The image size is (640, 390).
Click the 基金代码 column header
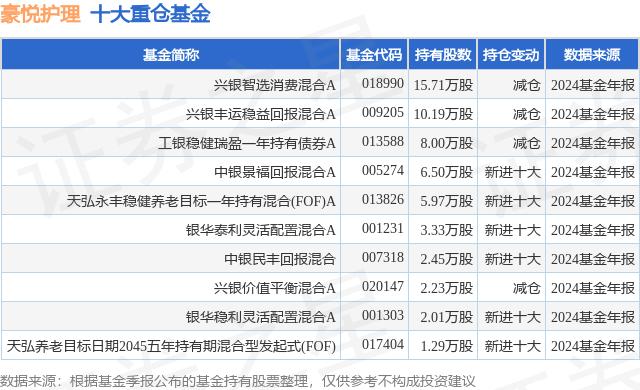point(374,55)
